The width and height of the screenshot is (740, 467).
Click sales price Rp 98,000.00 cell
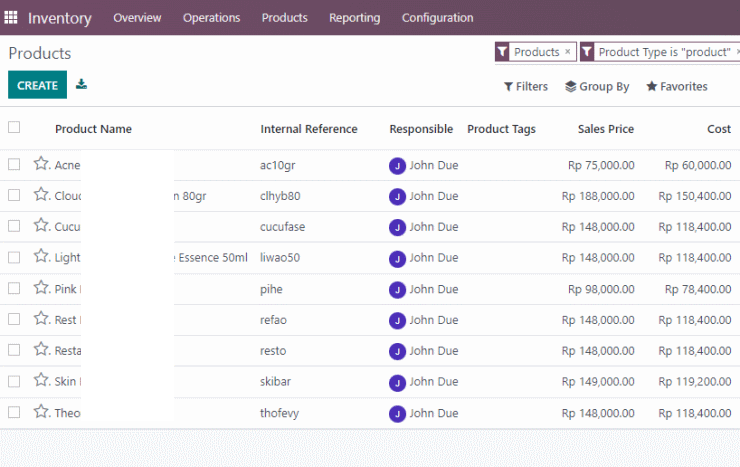click(x=601, y=289)
